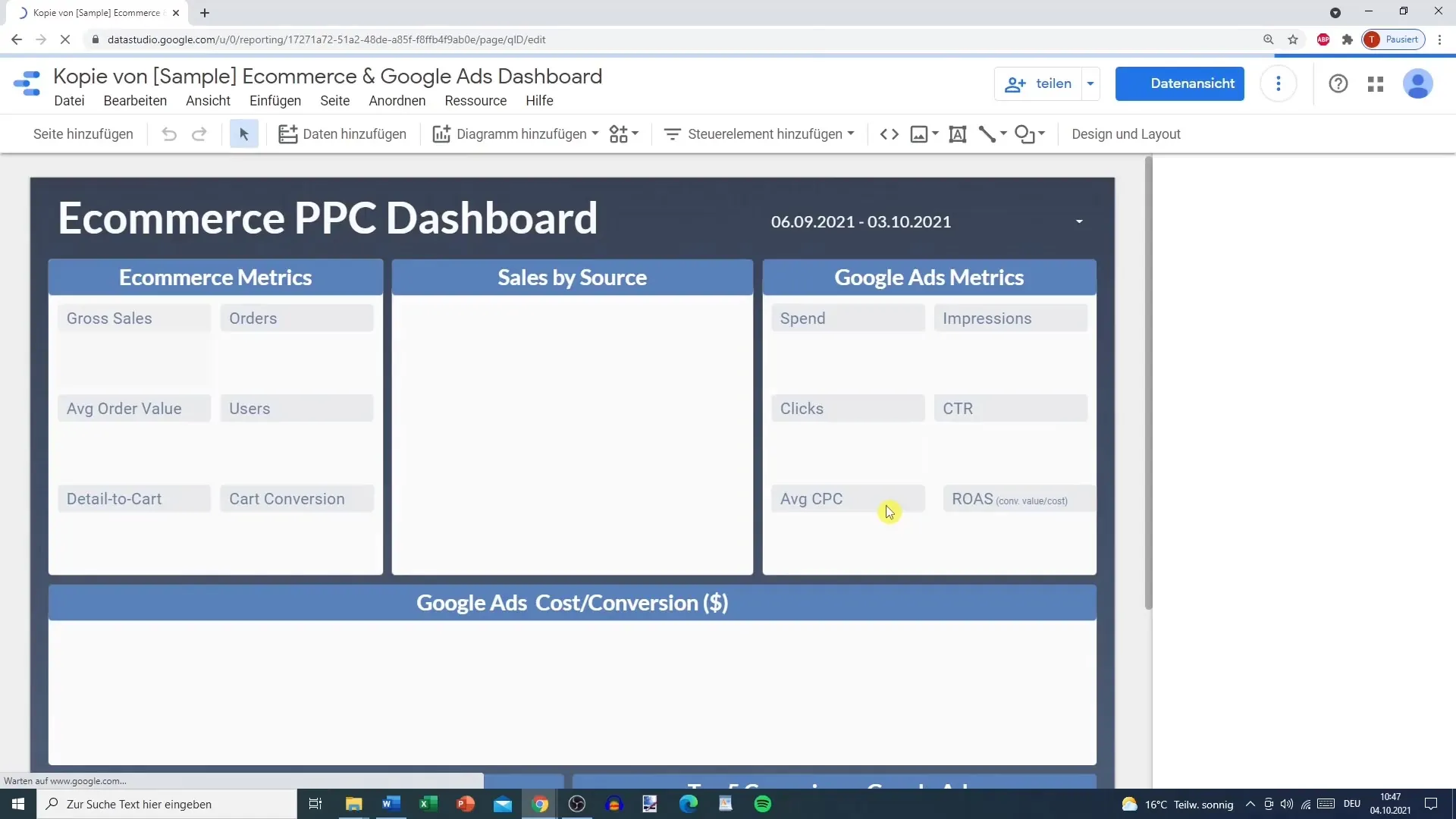Click the Datenansicht button
The height and width of the screenshot is (819, 1456).
(1179, 83)
